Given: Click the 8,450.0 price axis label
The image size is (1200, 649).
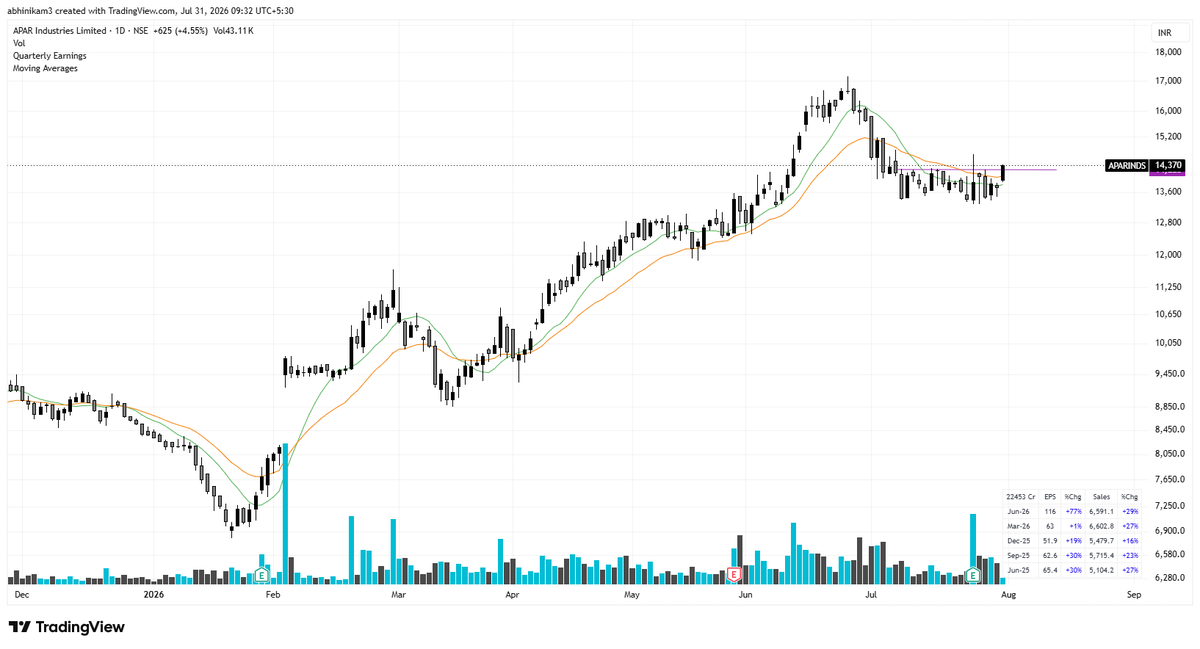Looking at the screenshot, I should (1170, 430).
